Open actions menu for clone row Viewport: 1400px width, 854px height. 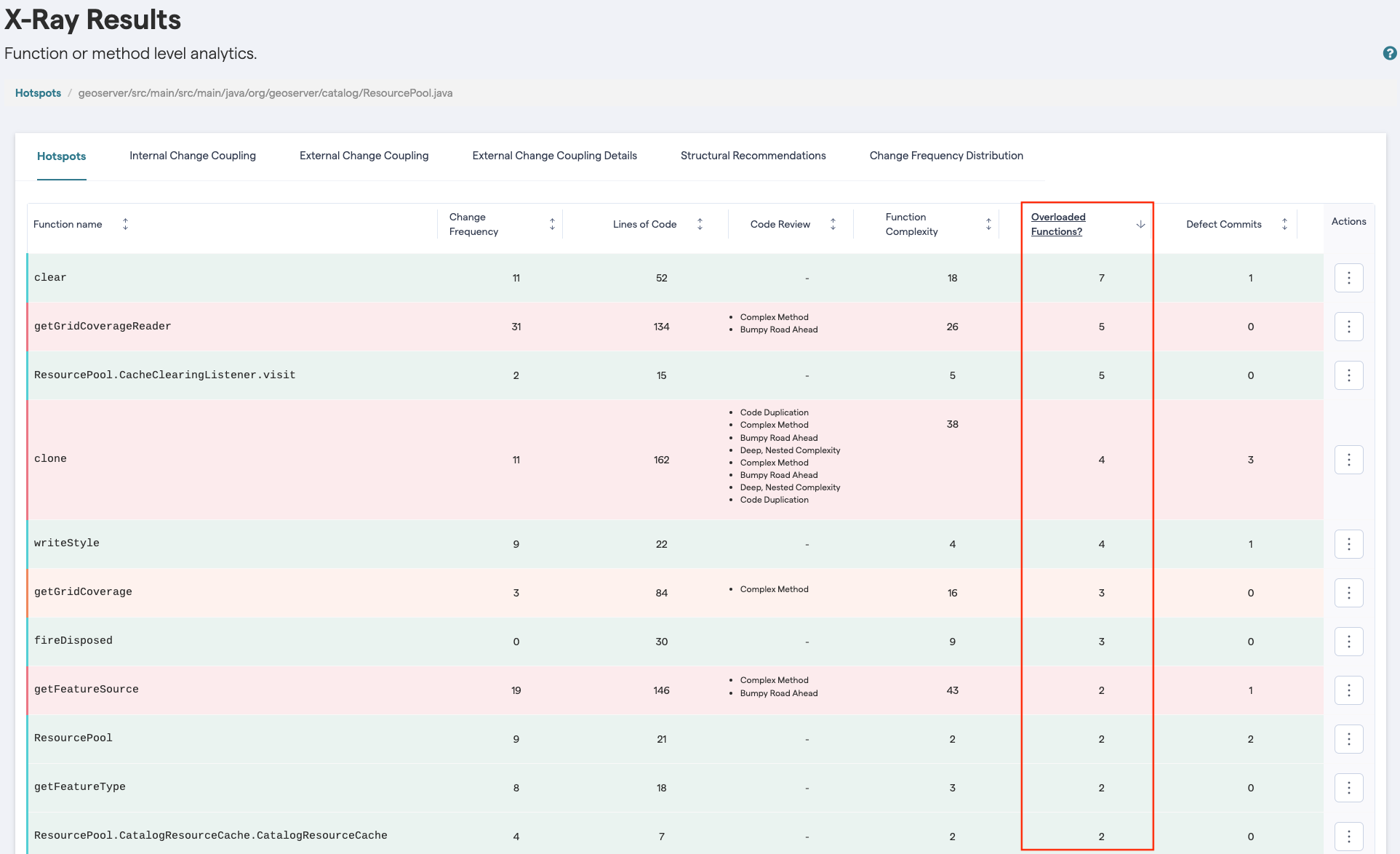coord(1348,460)
